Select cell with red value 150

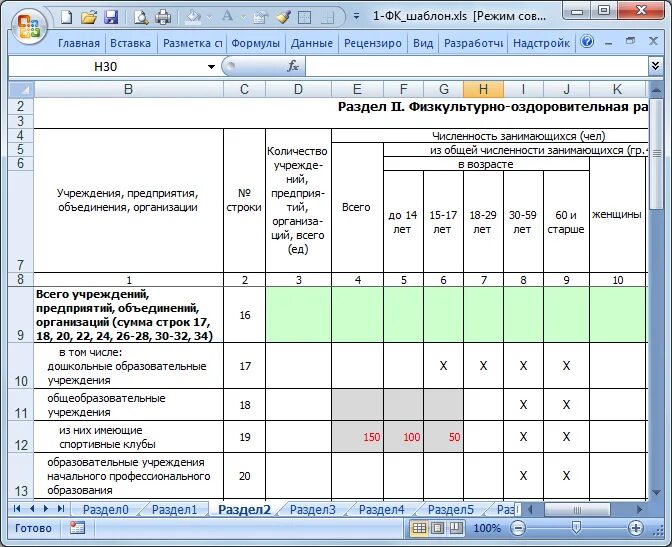click(357, 436)
